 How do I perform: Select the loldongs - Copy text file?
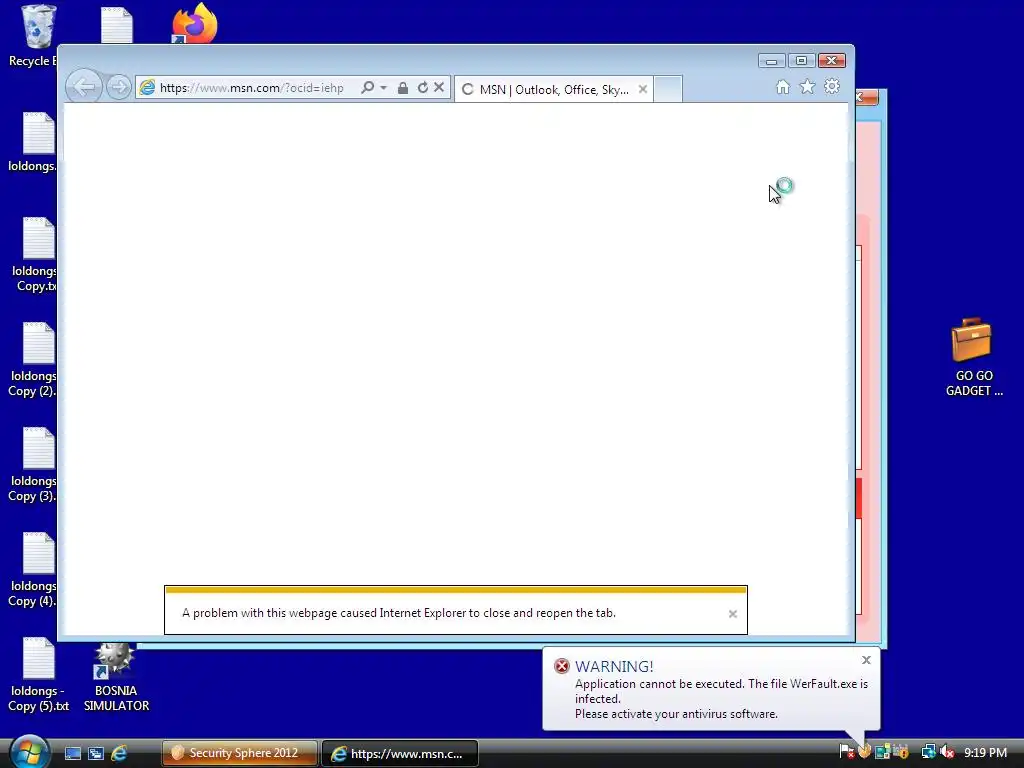pyautogui.click(x=34, y=255)
